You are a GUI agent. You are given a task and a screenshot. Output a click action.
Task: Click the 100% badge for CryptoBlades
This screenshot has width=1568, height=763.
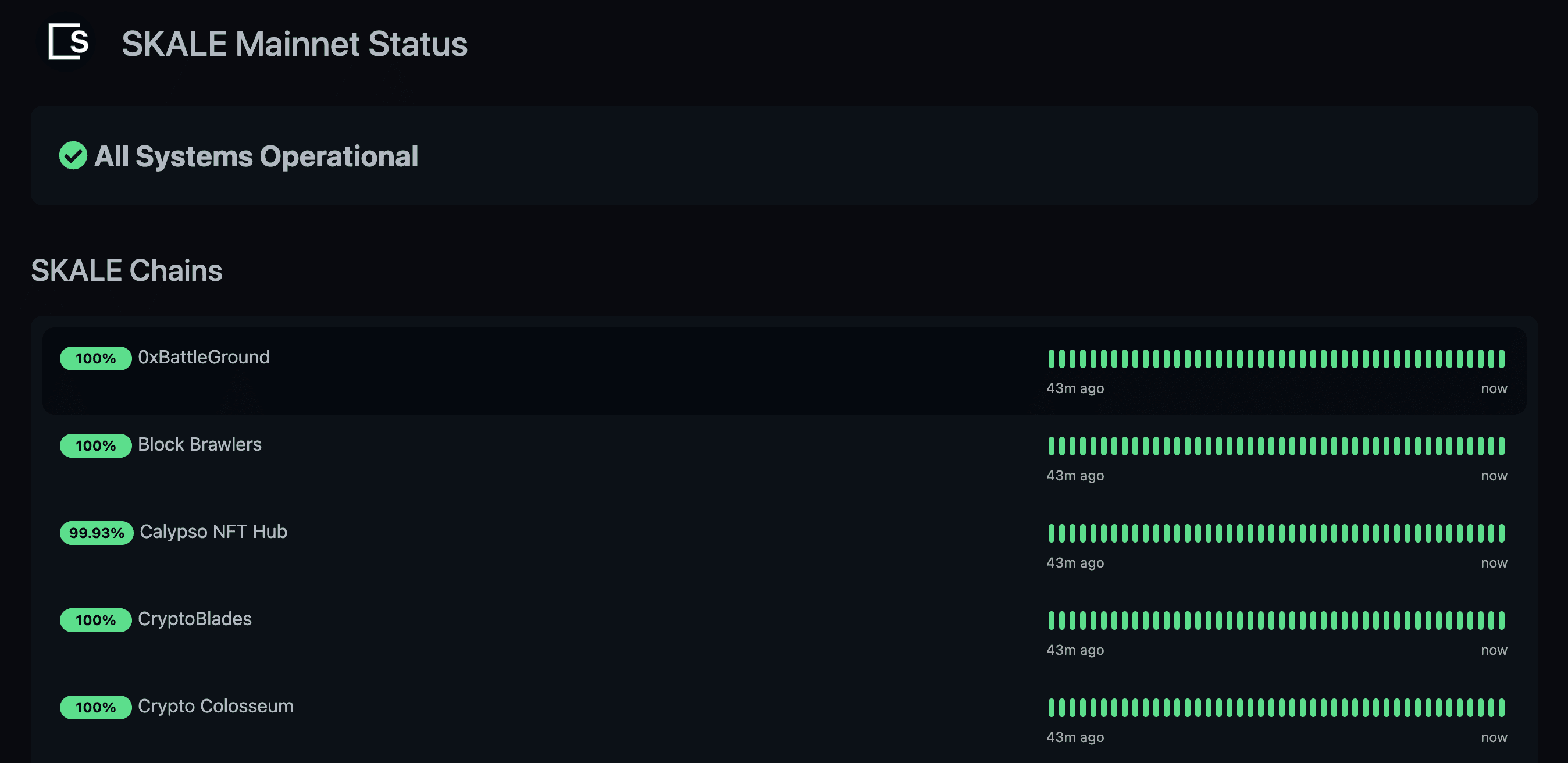coord(95,620)
